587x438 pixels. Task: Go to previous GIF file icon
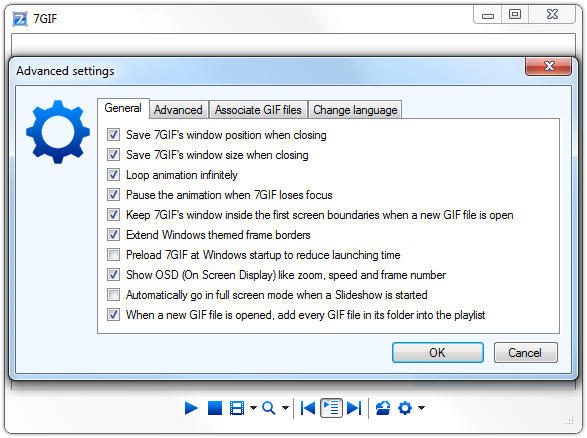point(308,408)
